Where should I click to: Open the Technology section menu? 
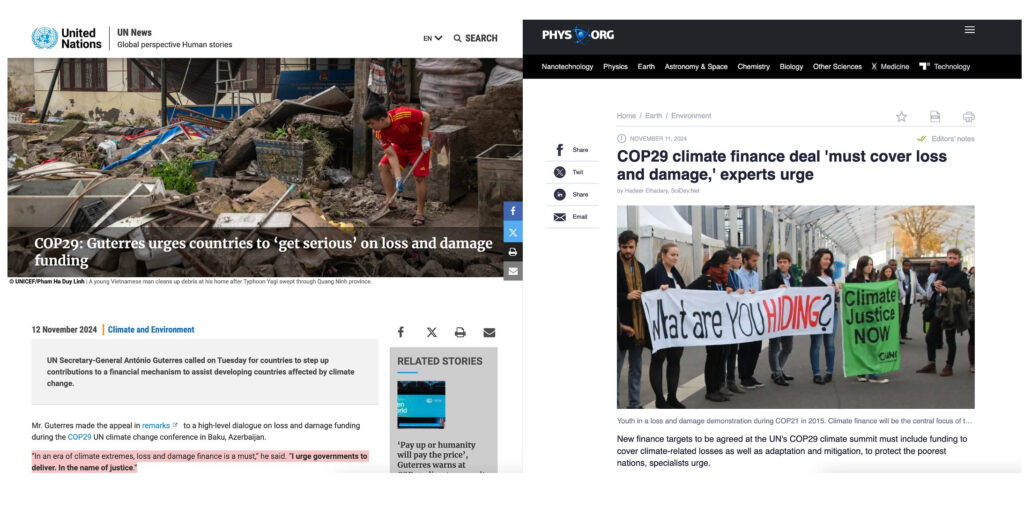944,67
